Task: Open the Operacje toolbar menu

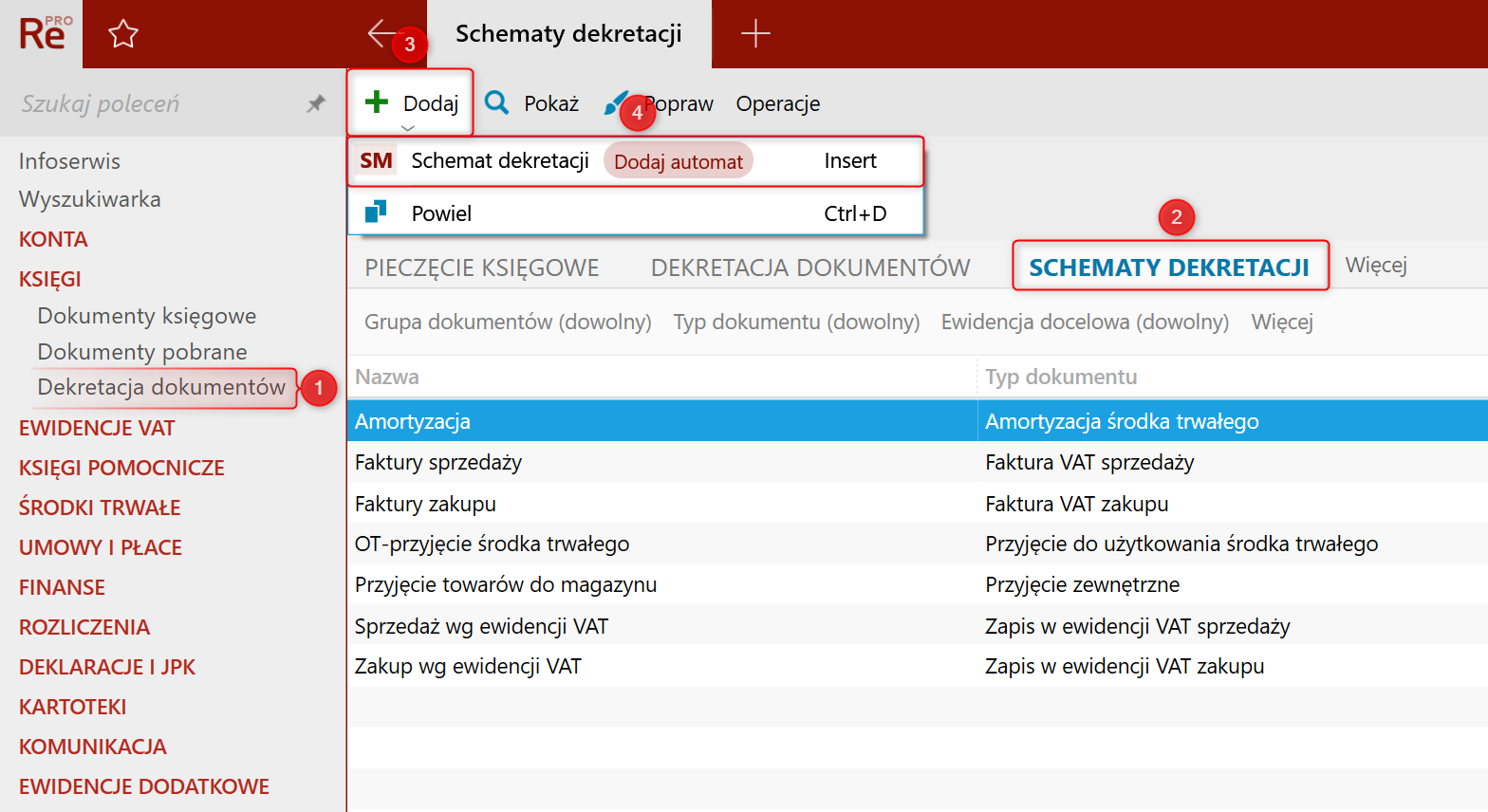Action: click(778, 103)
